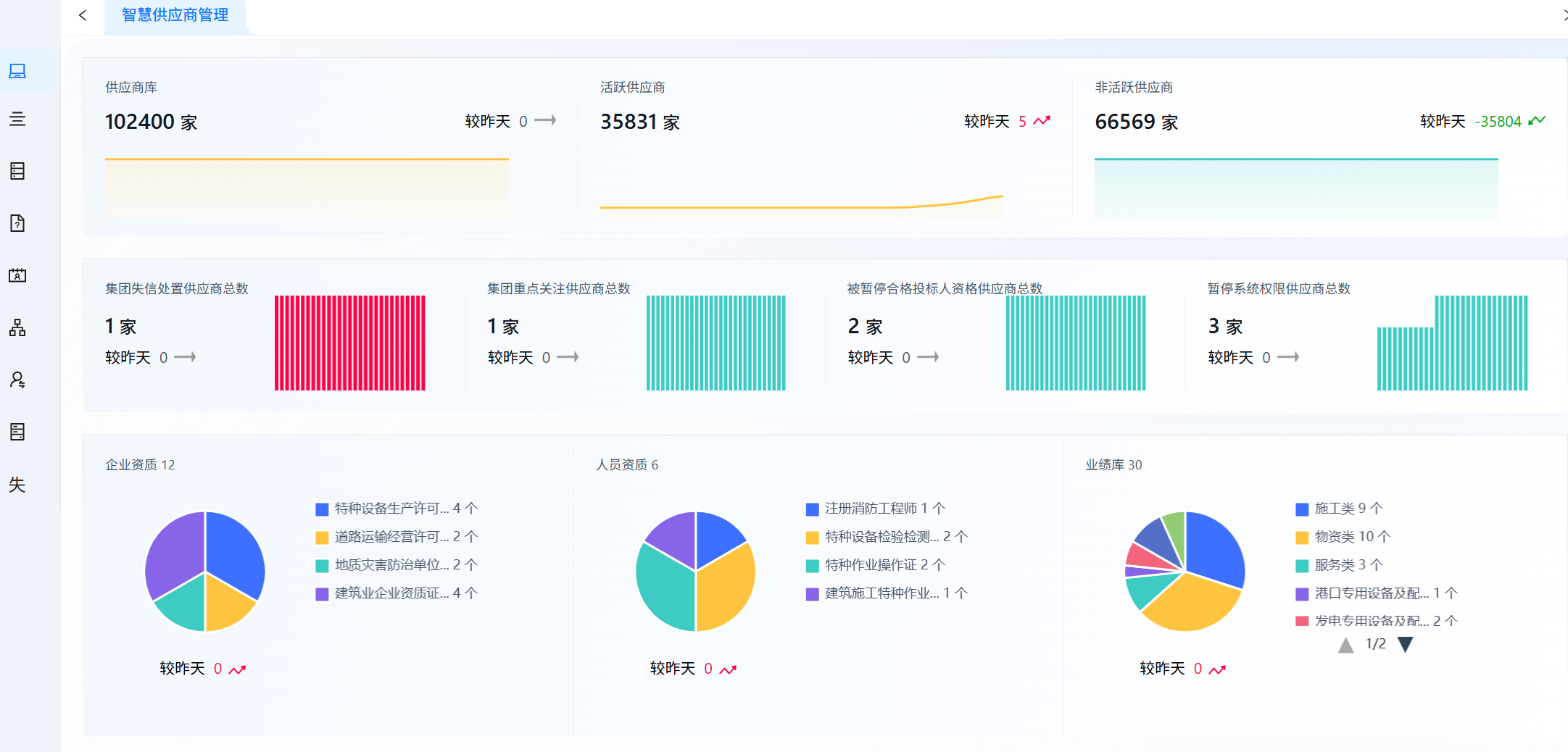Click the 被暂停合格投标人资格供应商总数 label
Screen dimensions: 1568x752
click(945, 289)
